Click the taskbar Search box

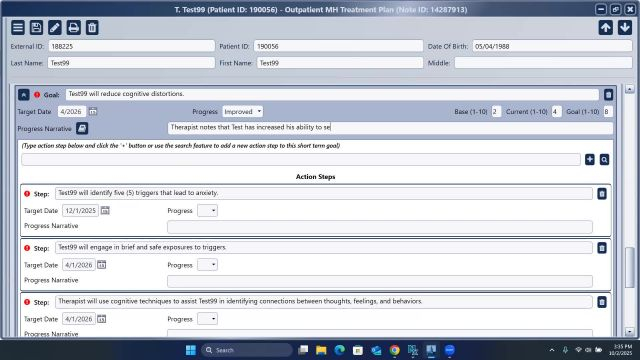tap(247, 350)
